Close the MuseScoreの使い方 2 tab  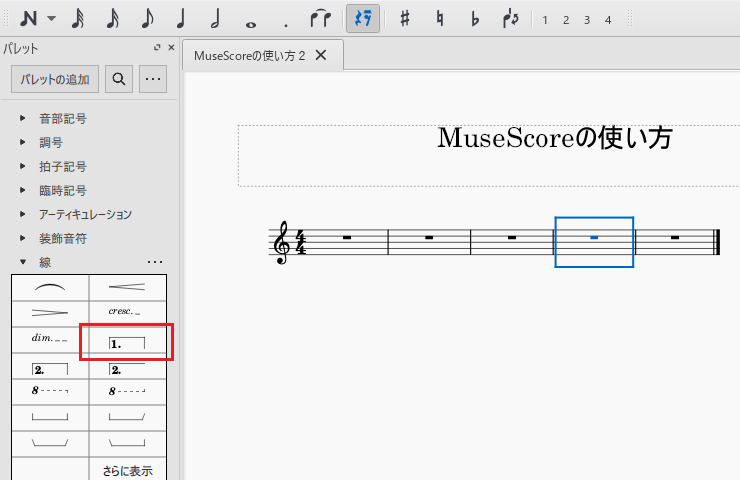321,55
